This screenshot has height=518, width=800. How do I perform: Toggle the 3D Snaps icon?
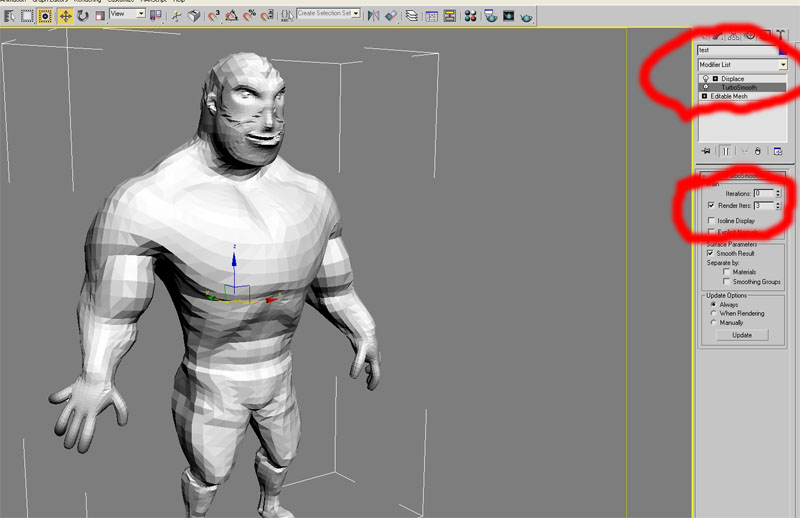click(x=214, y=15)
